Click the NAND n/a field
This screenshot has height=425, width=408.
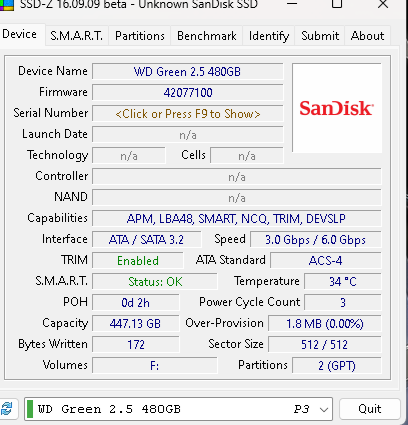(237, 198)
